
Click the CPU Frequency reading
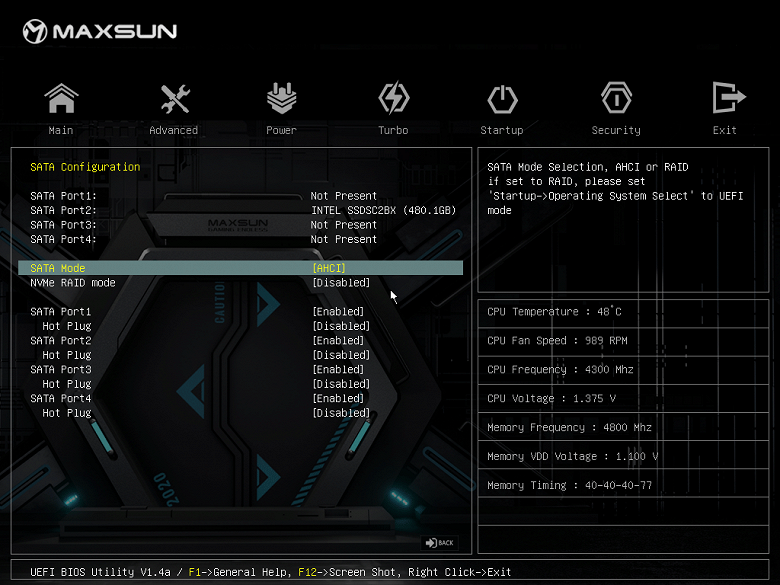(560, 369)
